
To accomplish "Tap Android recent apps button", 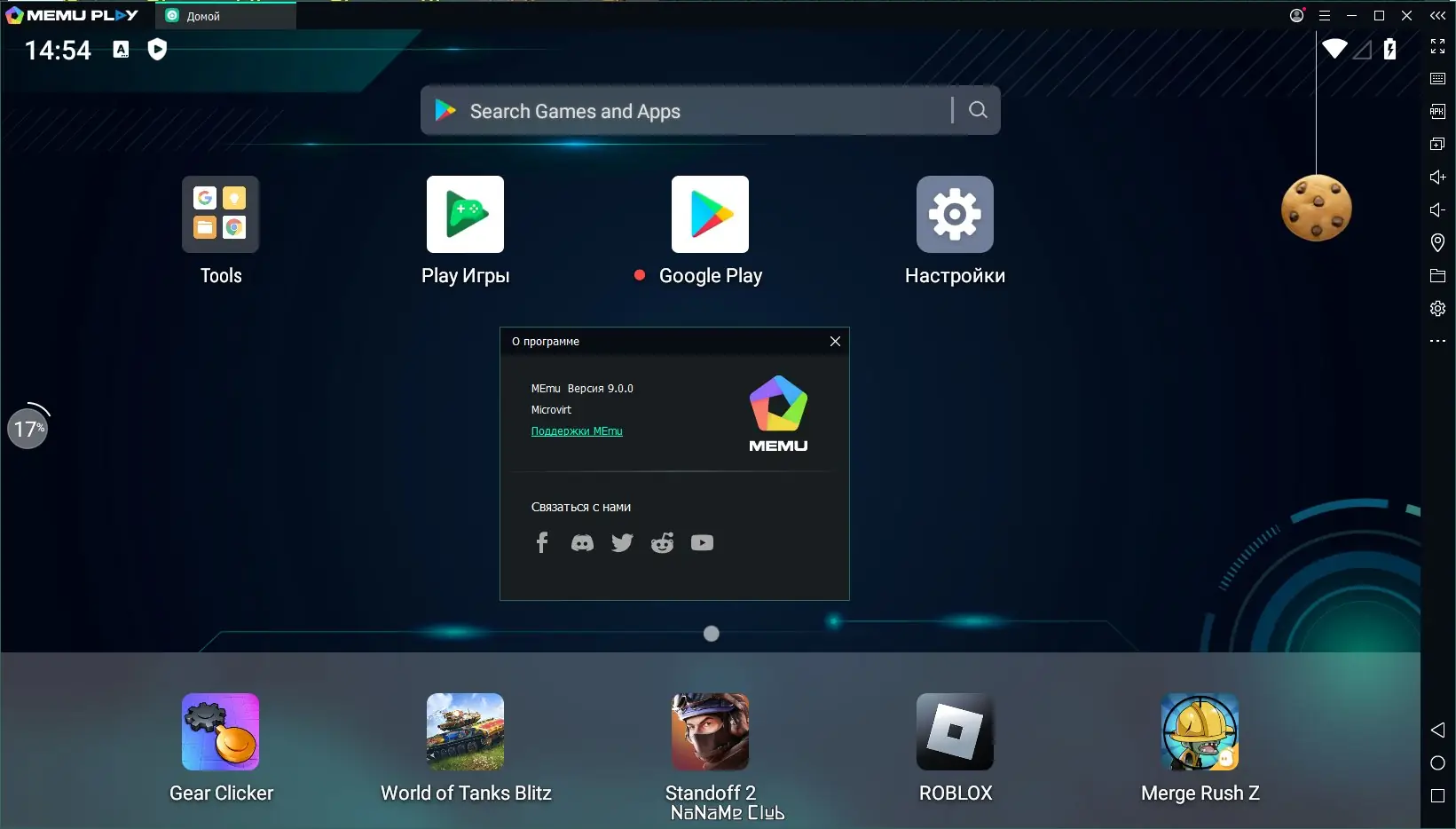I will (1437, 796).
